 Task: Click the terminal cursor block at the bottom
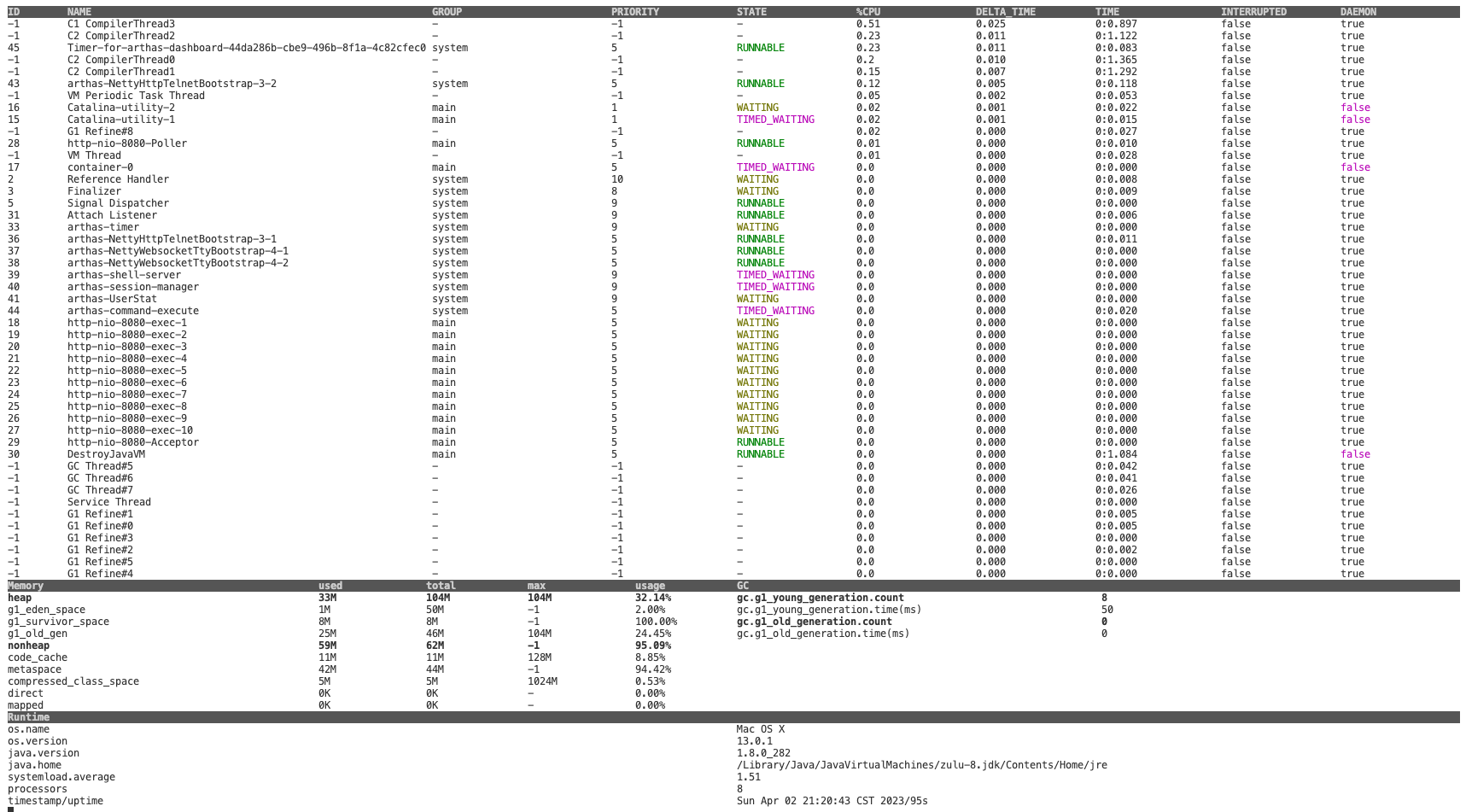click(x=11, y=809)
